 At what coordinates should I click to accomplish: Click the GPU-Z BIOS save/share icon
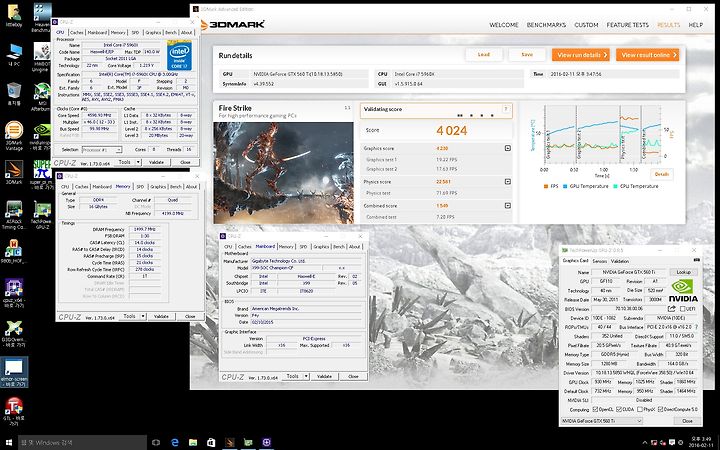[671, 309]
